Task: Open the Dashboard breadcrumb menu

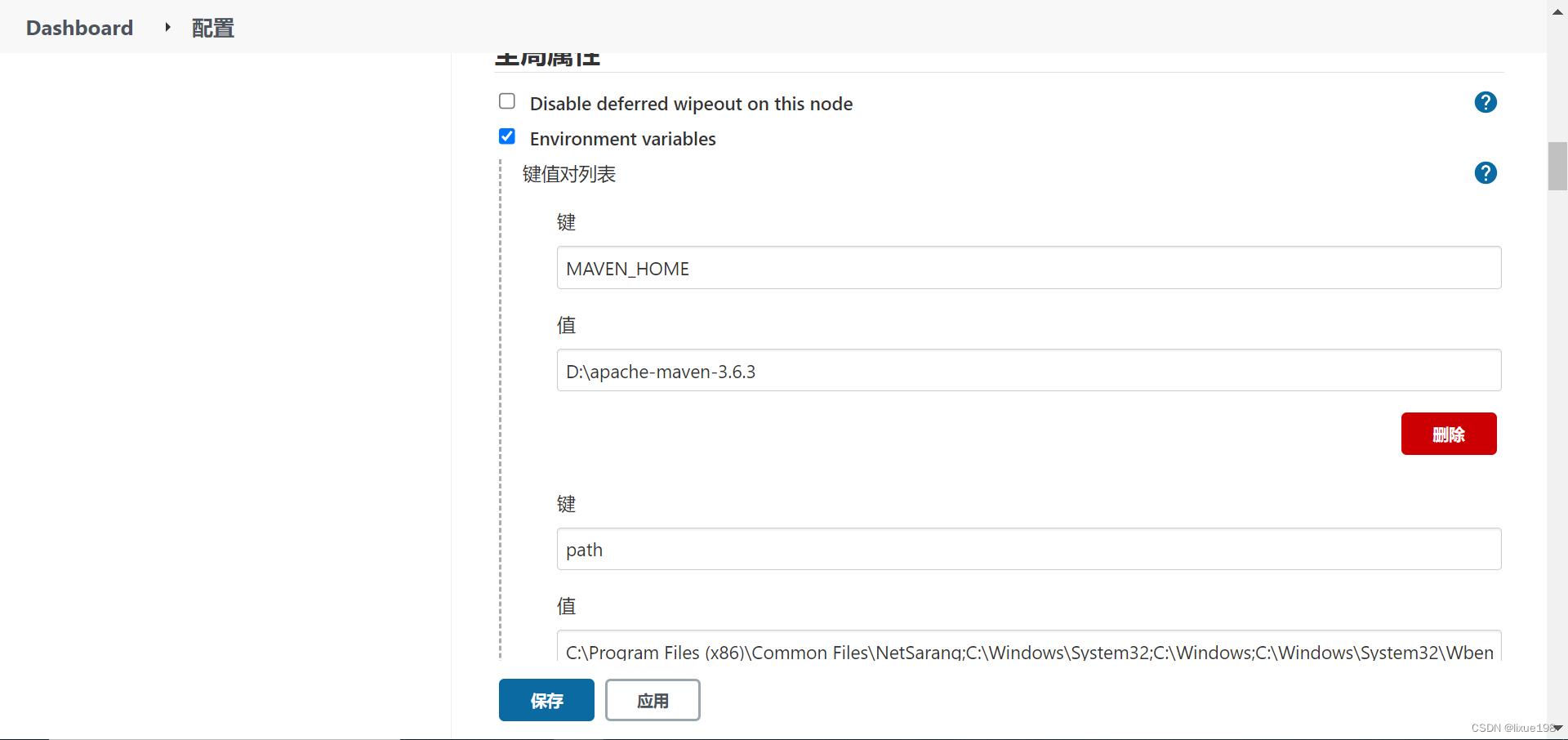Action: click(x=79, y=27)
